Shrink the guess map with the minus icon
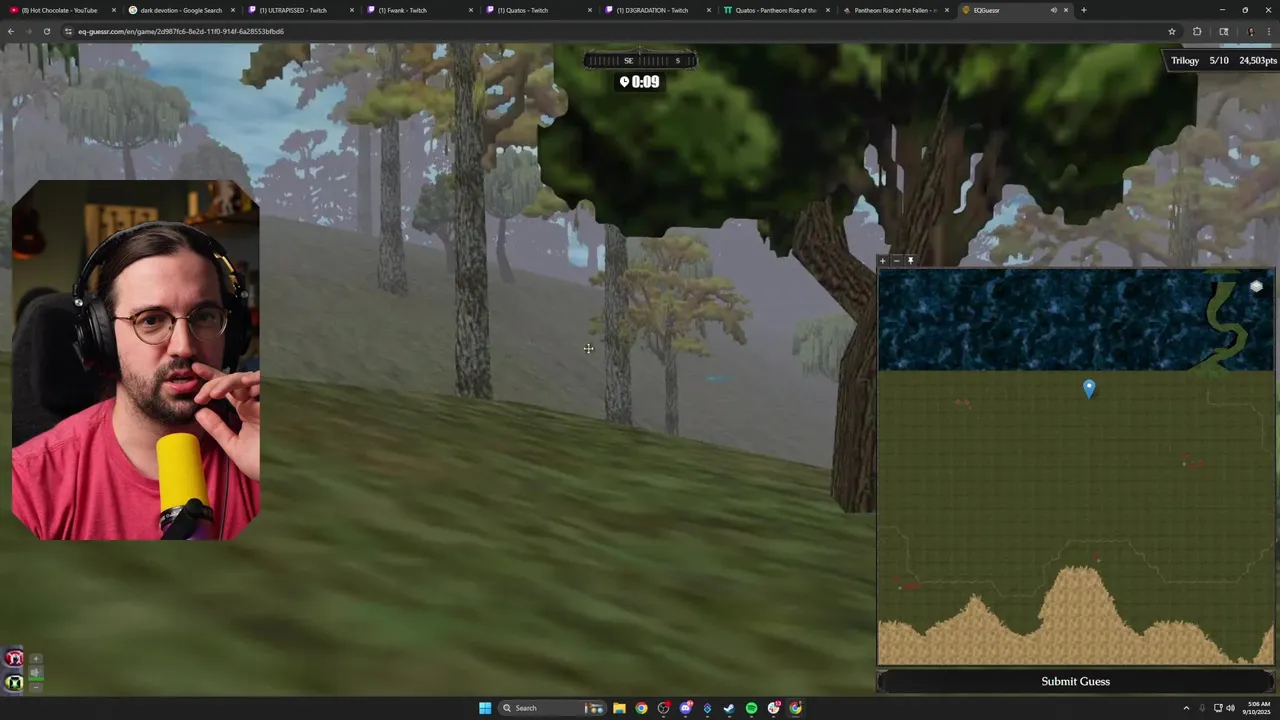1280x720 pixels. point(896,260)
